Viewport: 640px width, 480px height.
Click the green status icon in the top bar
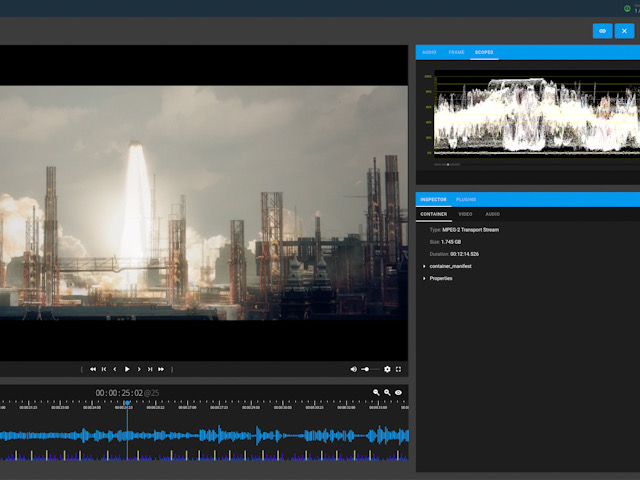click(x=627, y=9)
